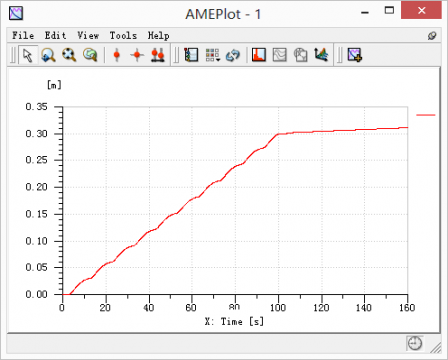Activate the crosshair cursor marker tool
The width and height of the screenshot is (448, 360).
[137, 55]
